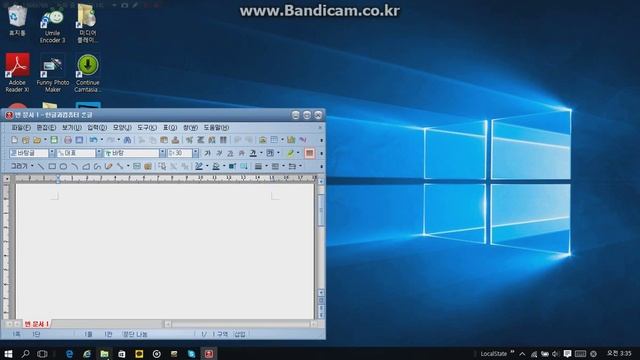The height and width of the screenshot is (360, 640).
Task: Click the line color pen icon
Action: [199, 166]
